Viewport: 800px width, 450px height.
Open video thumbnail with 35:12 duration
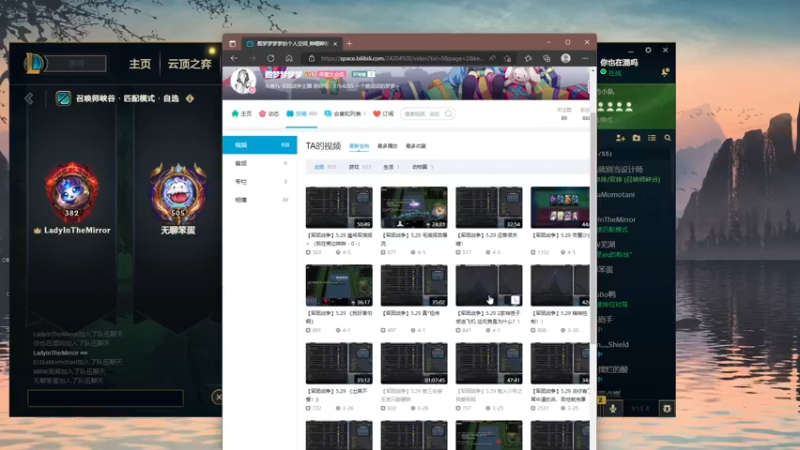click(x=339, y=363)
